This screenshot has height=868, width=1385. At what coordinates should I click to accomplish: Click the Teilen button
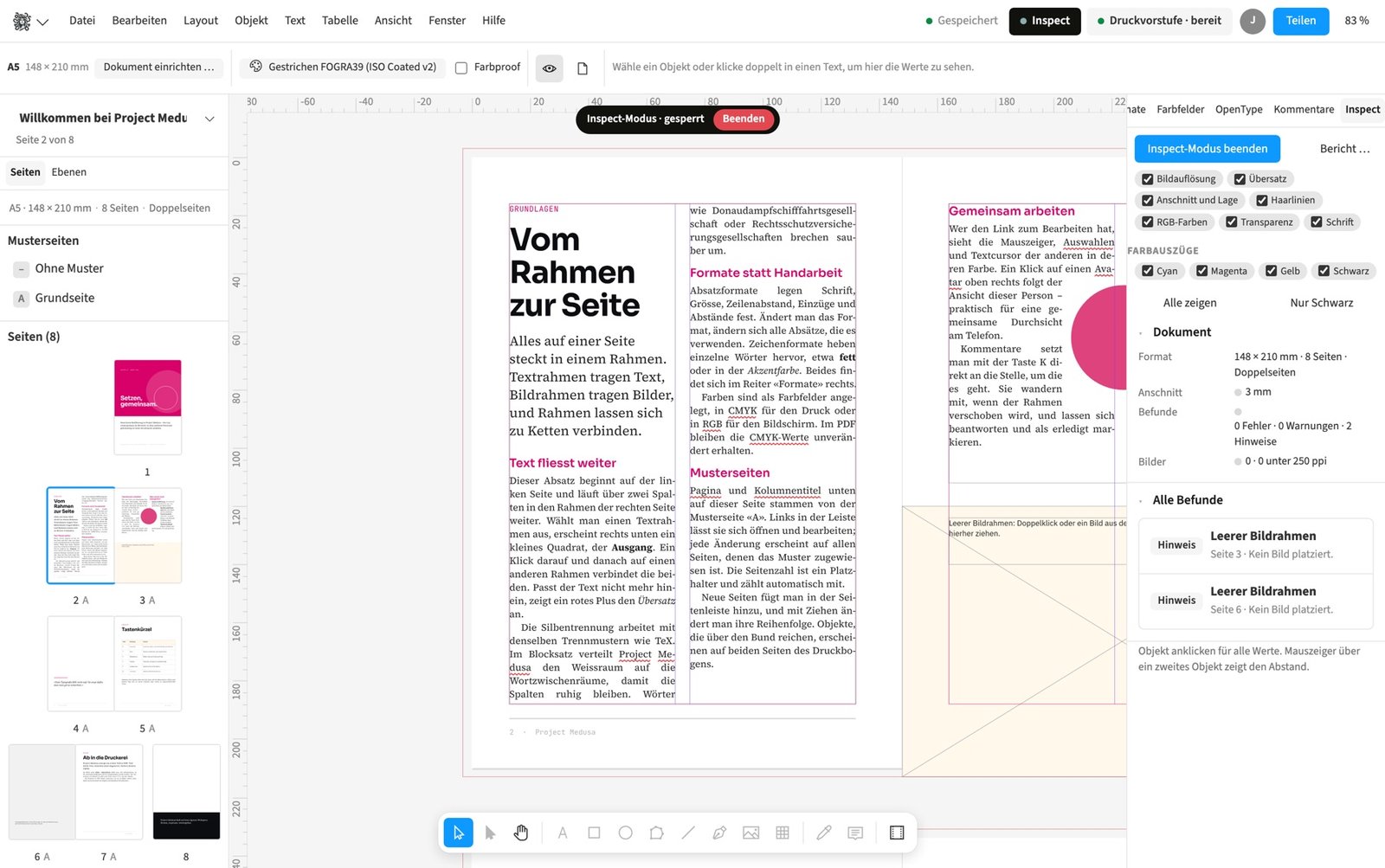click(x=1300, y=21)
